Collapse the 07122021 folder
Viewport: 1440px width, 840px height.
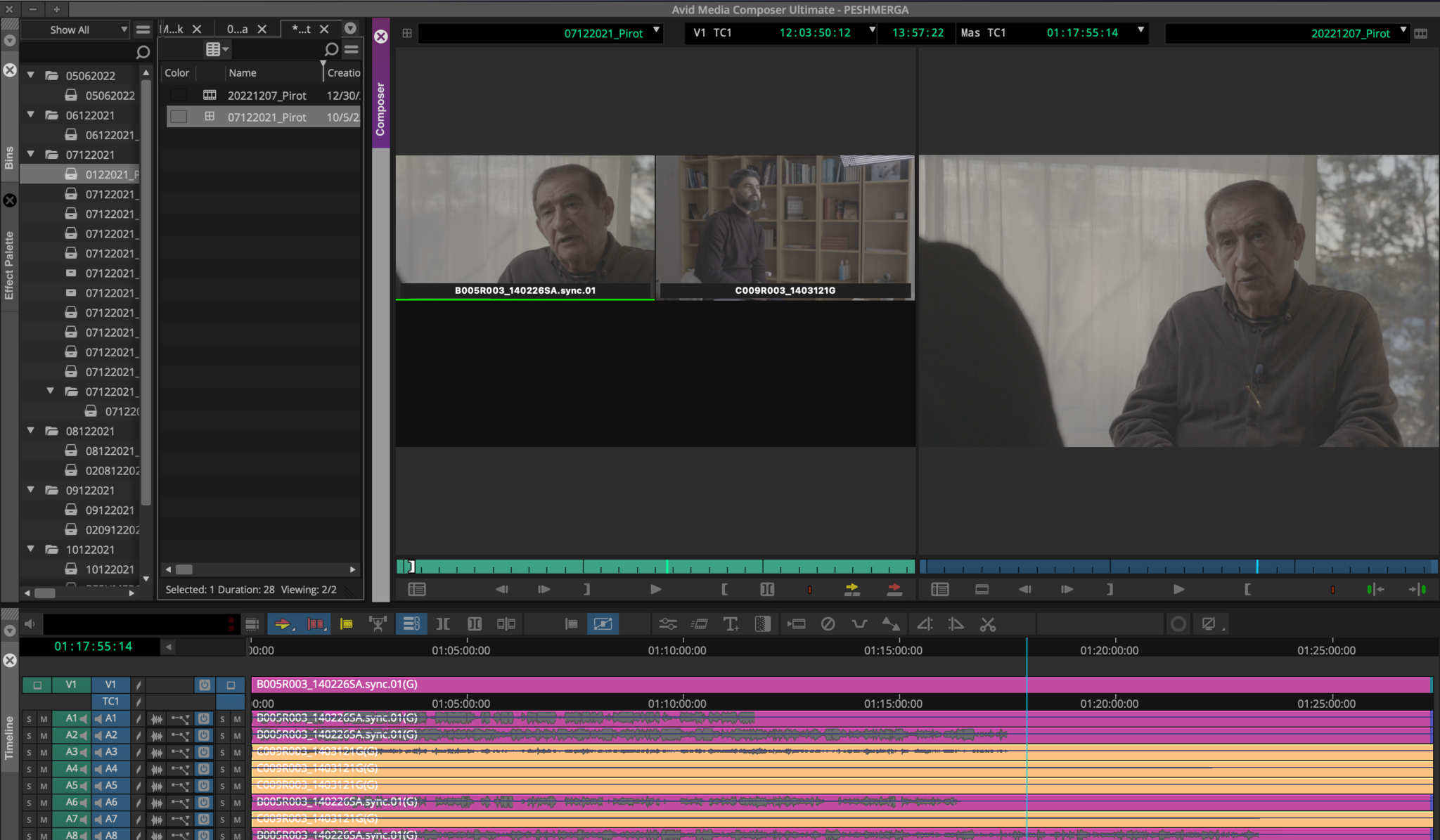pyautogui.click(x=31, y=154)
